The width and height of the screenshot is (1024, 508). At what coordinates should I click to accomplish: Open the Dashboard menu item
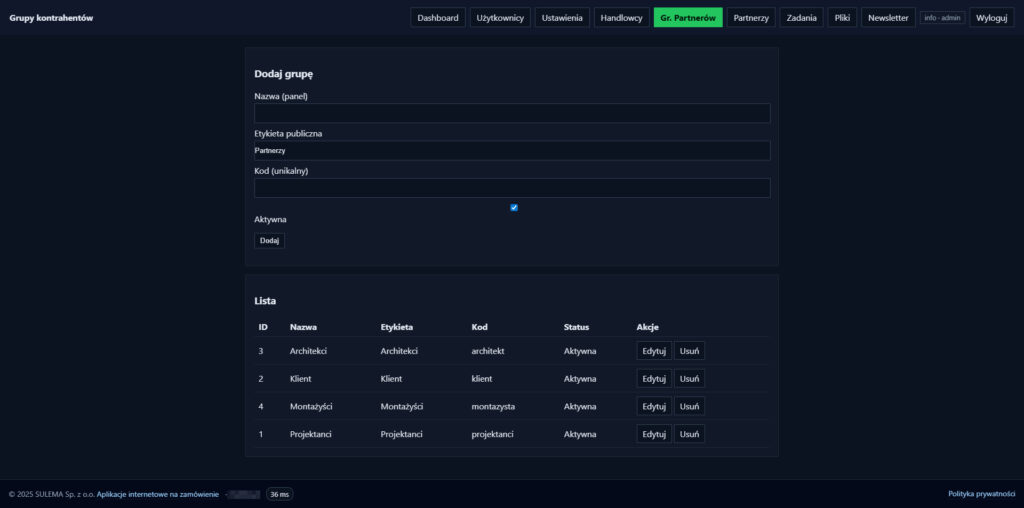tap(438, 18)
